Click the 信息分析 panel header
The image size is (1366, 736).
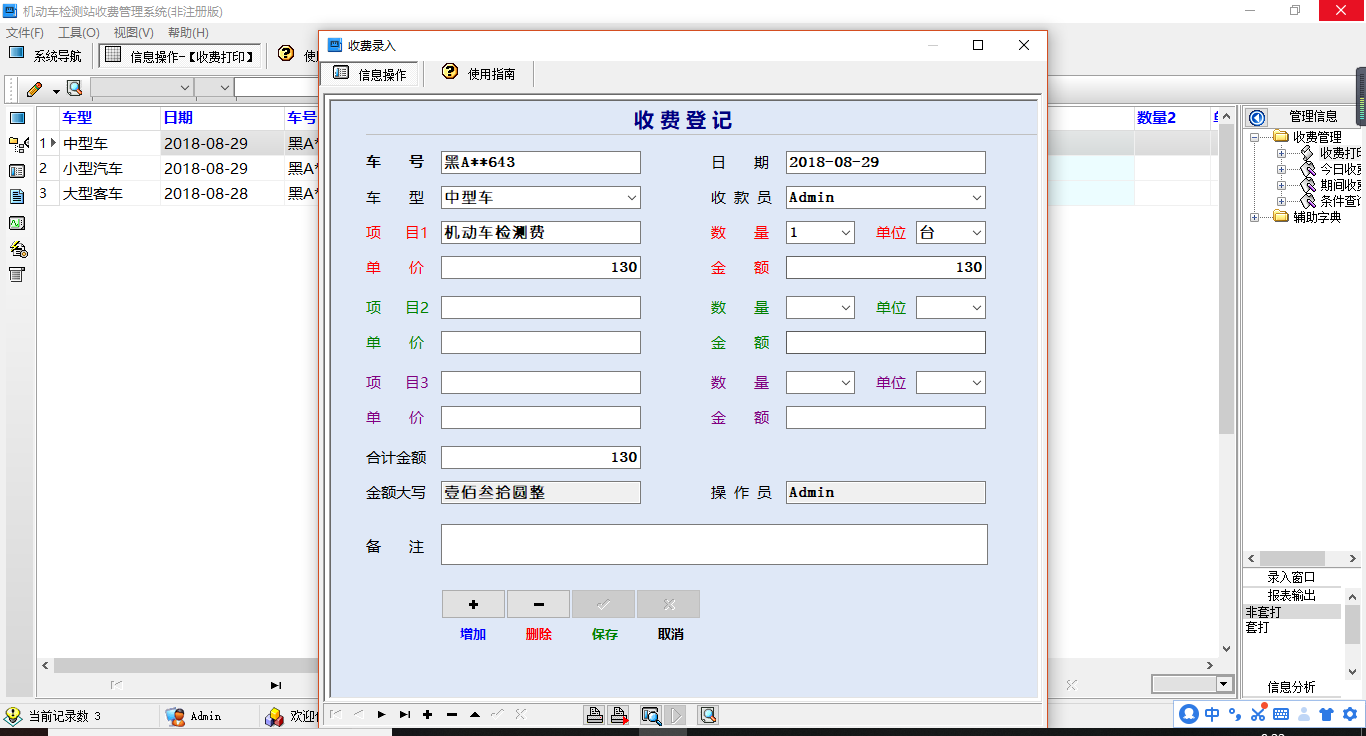click(x=1291, y=687)
